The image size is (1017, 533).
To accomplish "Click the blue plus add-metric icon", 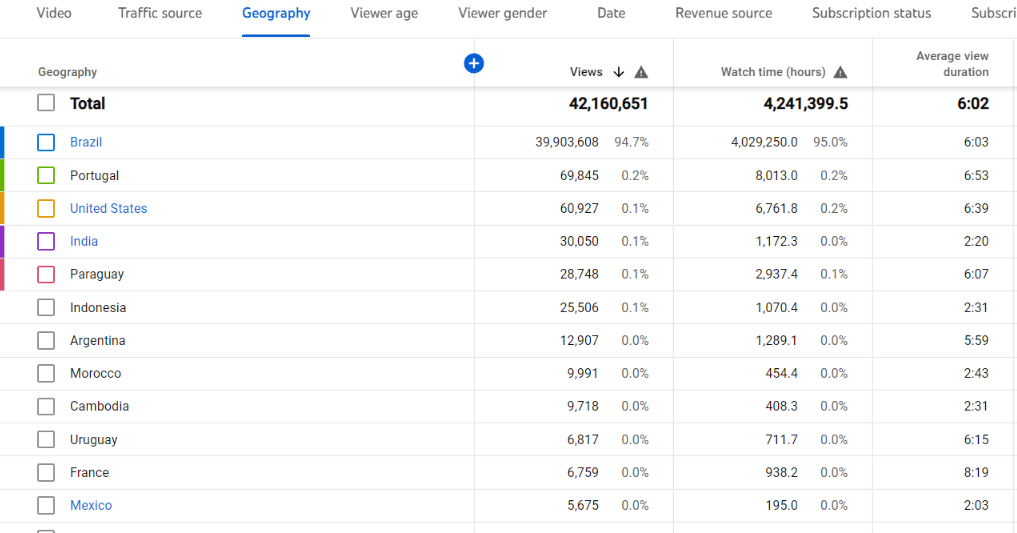I will (474, 63).
